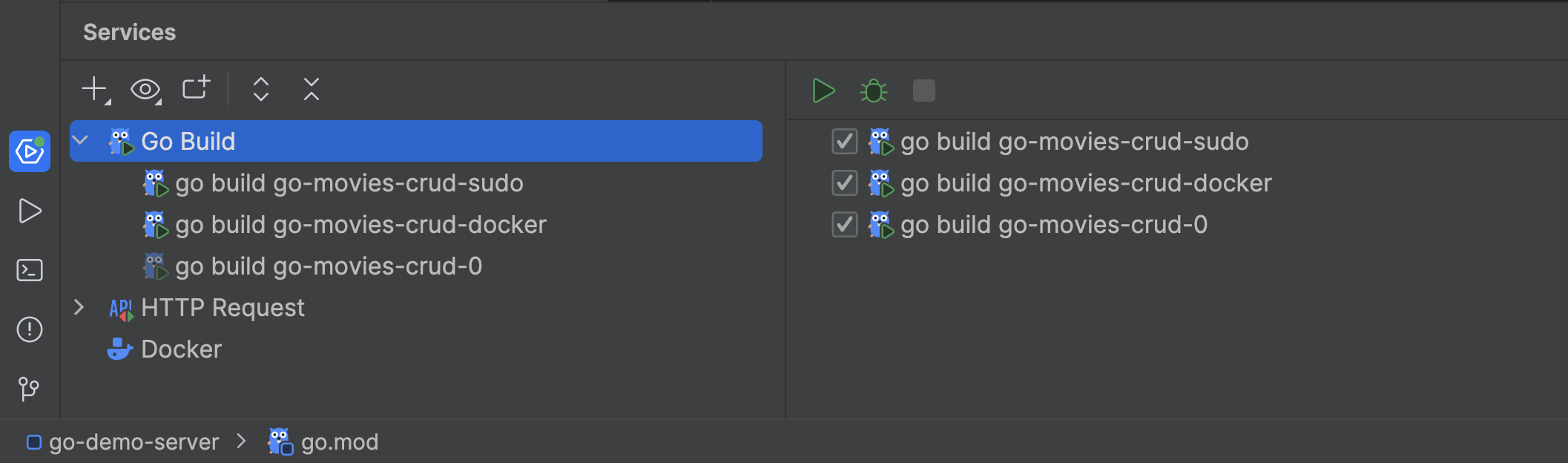The image size is (1568, 463).
Task: Start debugging with the green bug icon
Action: pos(874,91)
